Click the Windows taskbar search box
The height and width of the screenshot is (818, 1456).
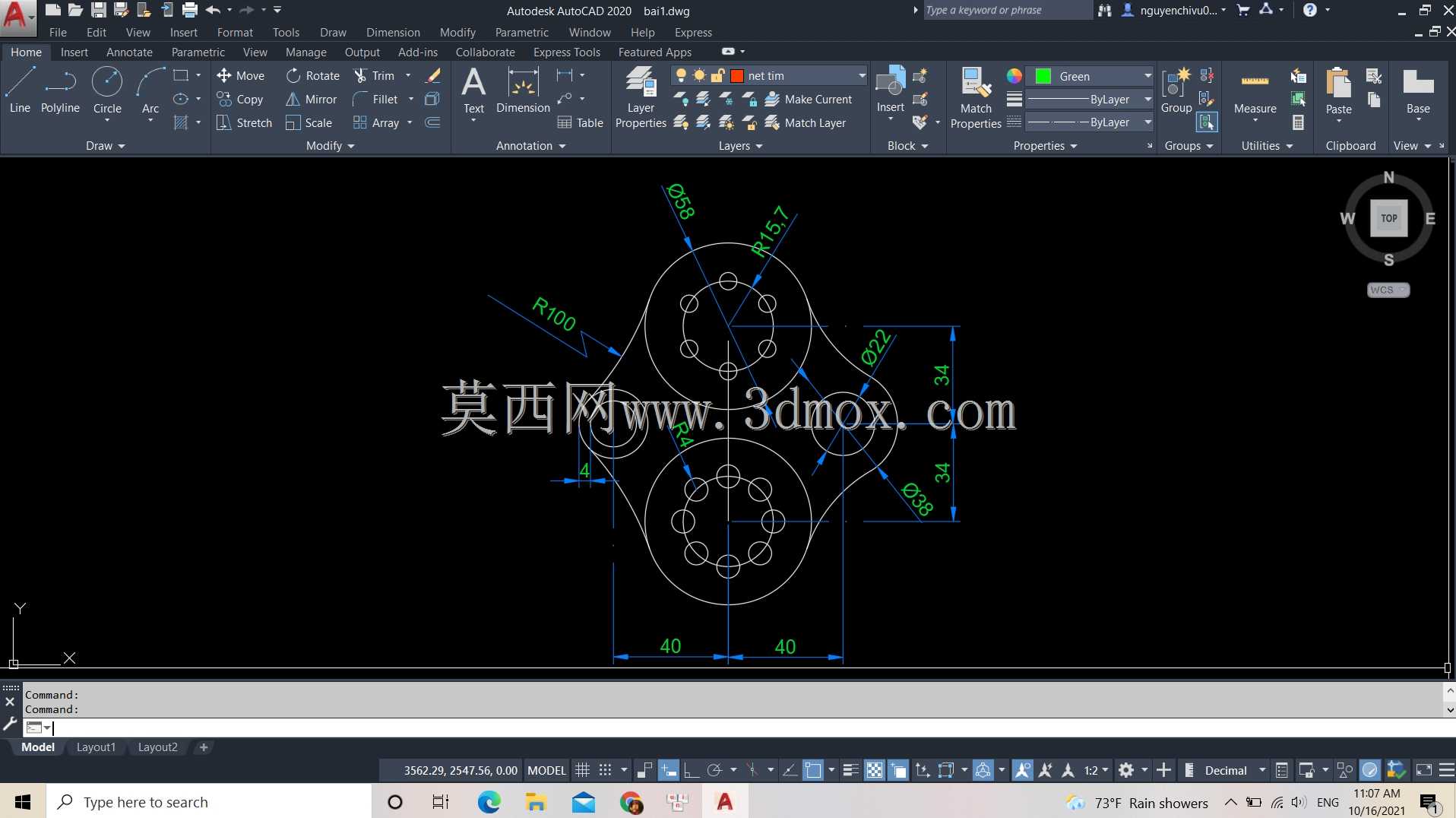(x=209, y=801)
